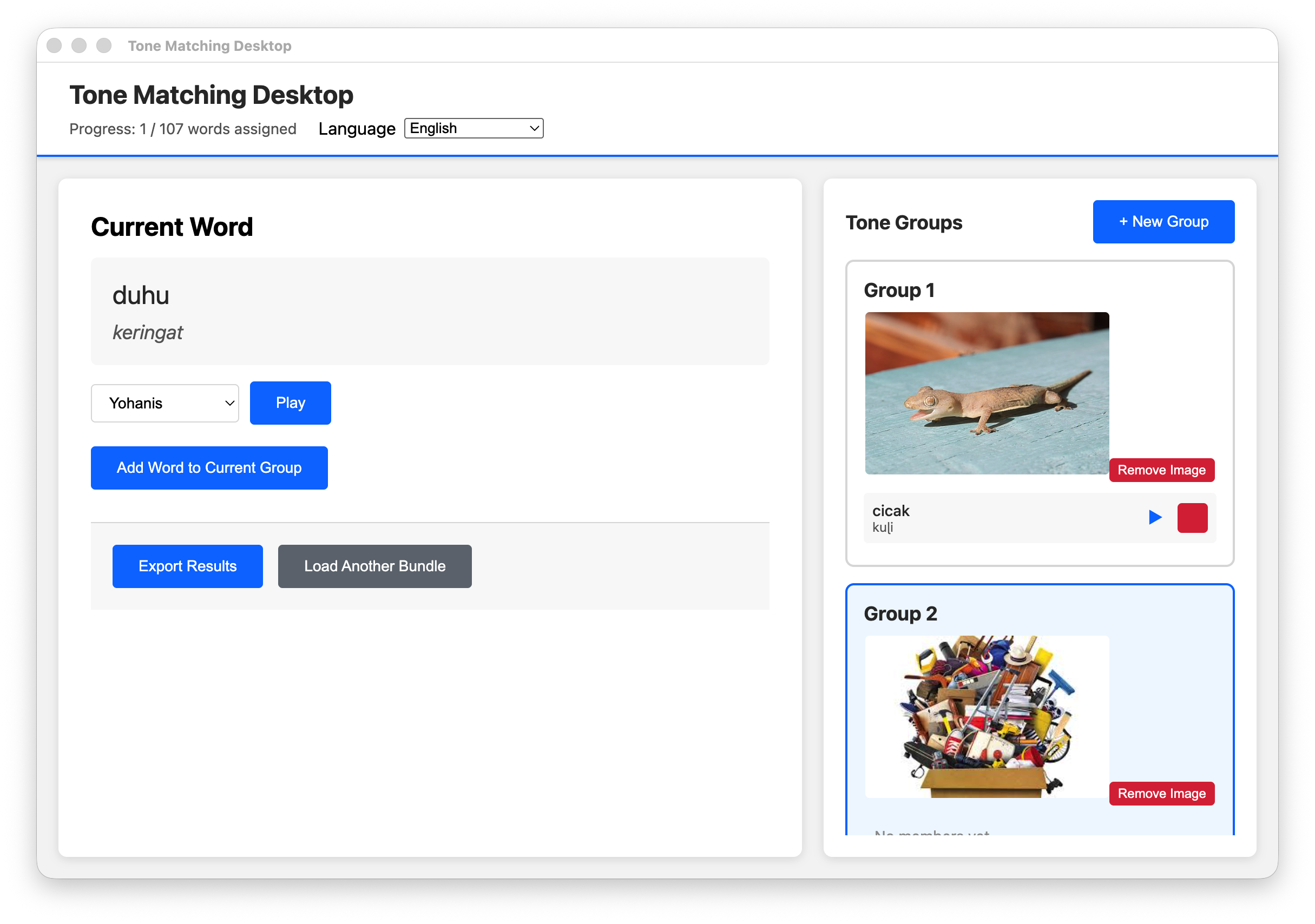1315x924 pixels.
Task: Export Results
Action: coord(187,566)
